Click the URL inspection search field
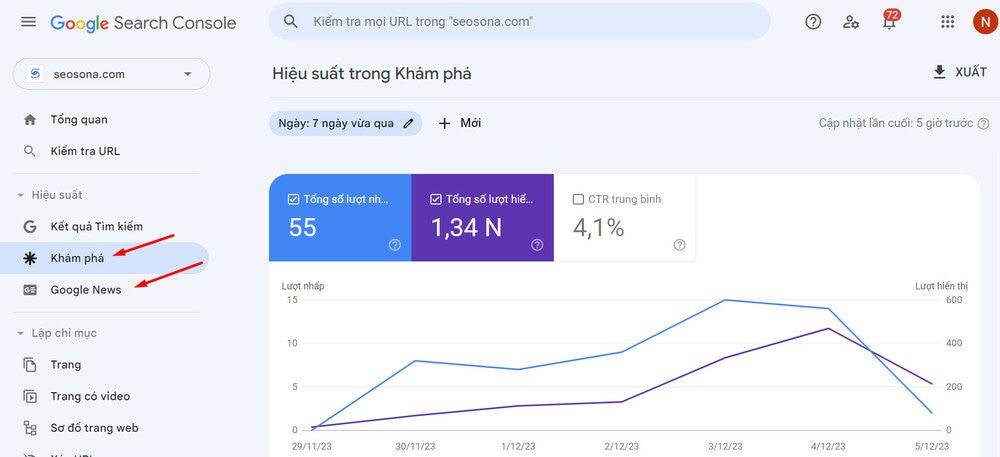 tap(519, 22)
